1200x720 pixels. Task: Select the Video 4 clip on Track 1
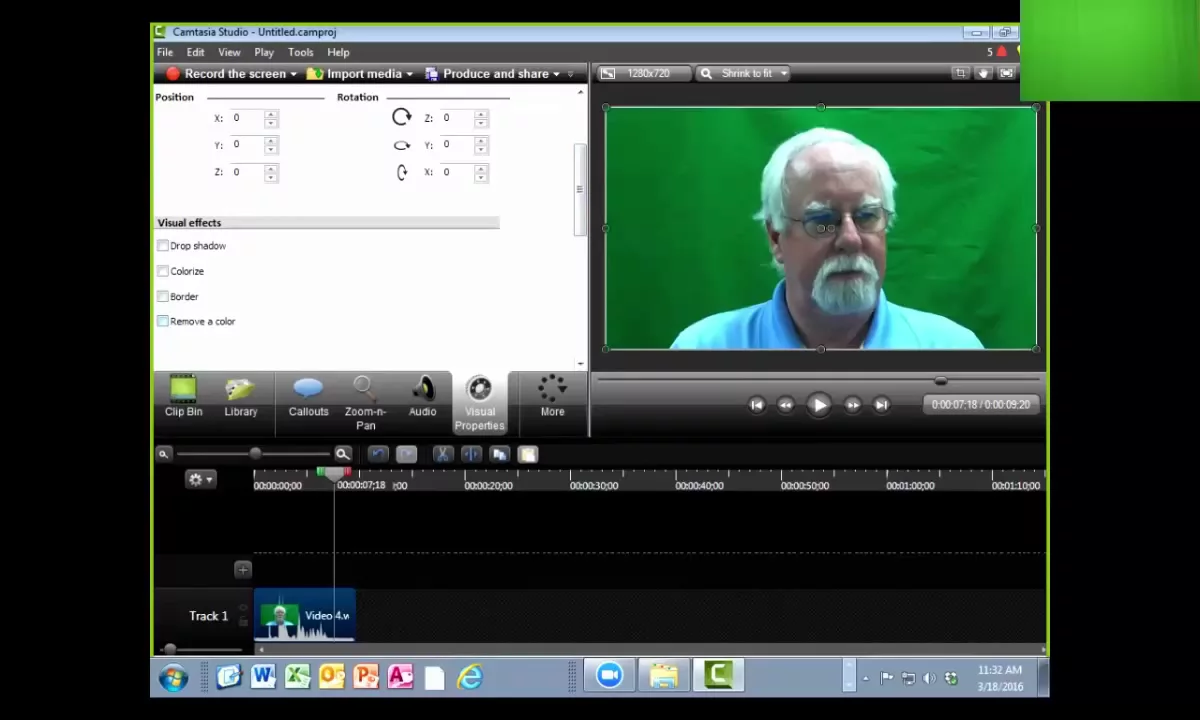point(304,614)
